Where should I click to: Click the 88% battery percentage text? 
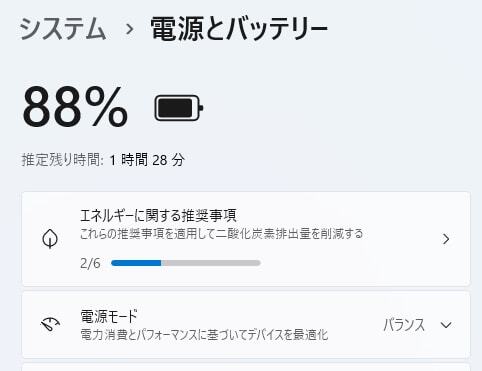[x=75, y=107]
